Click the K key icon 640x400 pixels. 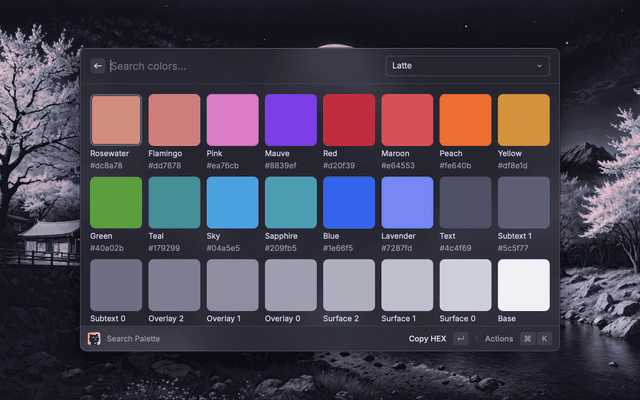[544, 339]
